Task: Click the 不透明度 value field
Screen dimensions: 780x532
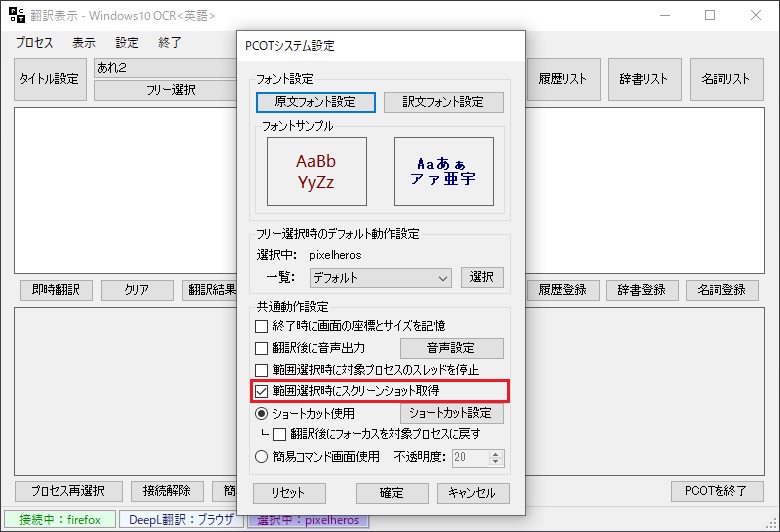Action: (x=470, y=458)
